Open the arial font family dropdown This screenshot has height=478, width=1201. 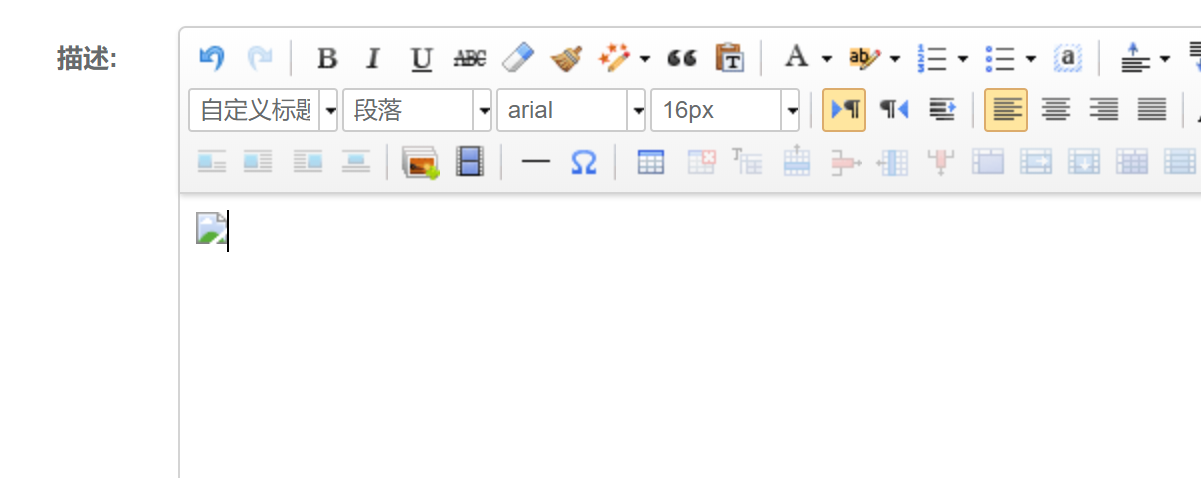(x=572, y=110)
